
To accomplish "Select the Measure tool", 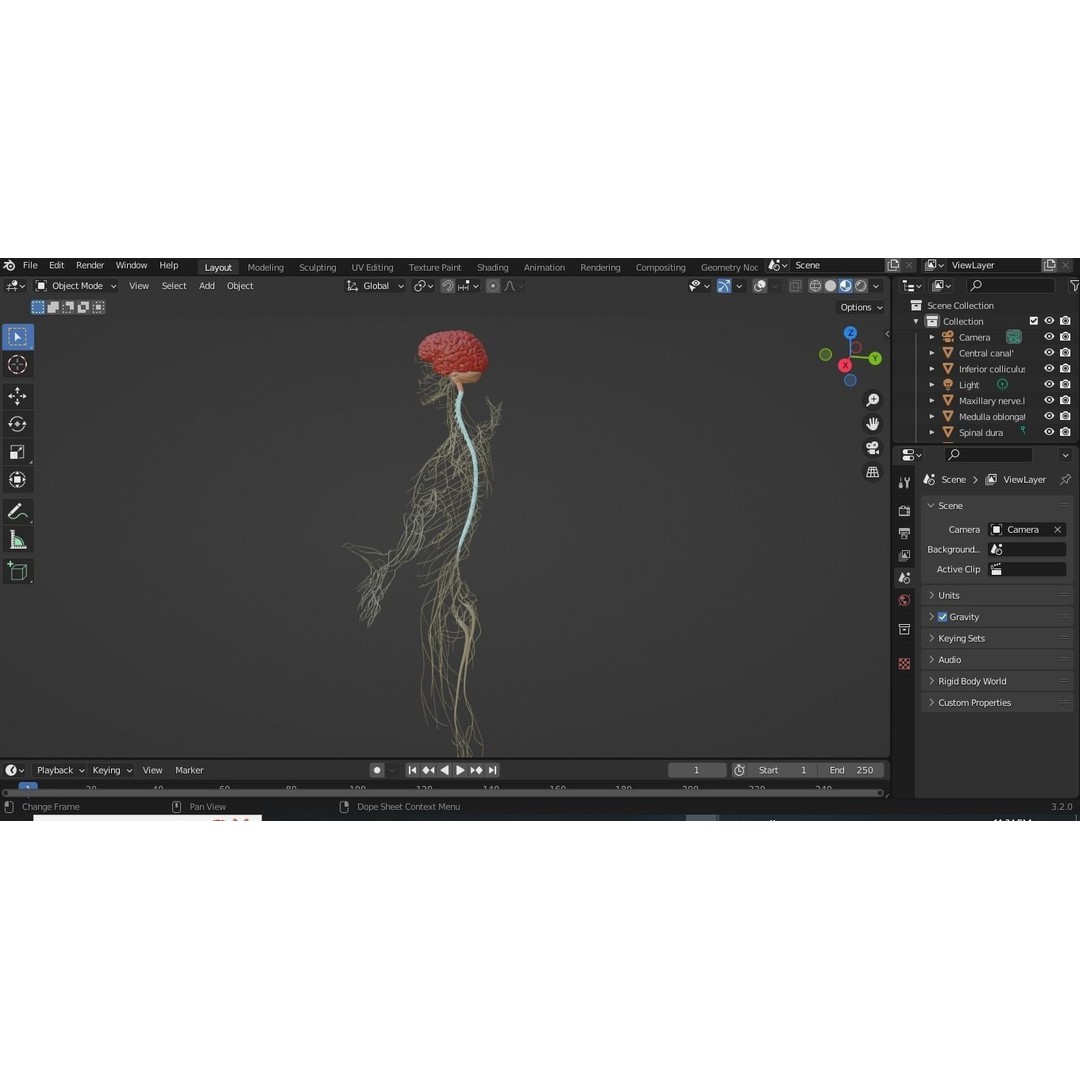I will (x=17, y=539).
